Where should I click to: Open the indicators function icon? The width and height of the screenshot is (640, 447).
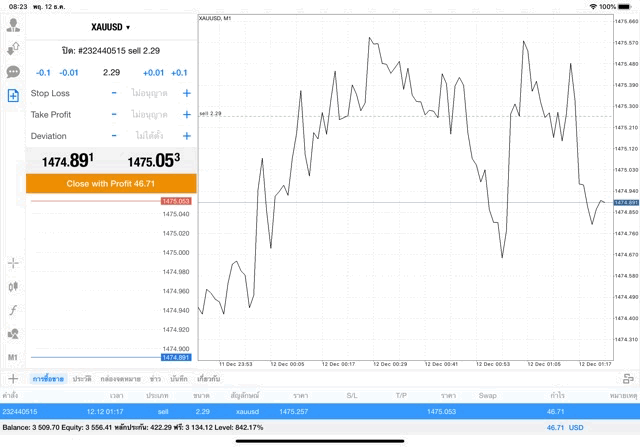pos(13,310)
